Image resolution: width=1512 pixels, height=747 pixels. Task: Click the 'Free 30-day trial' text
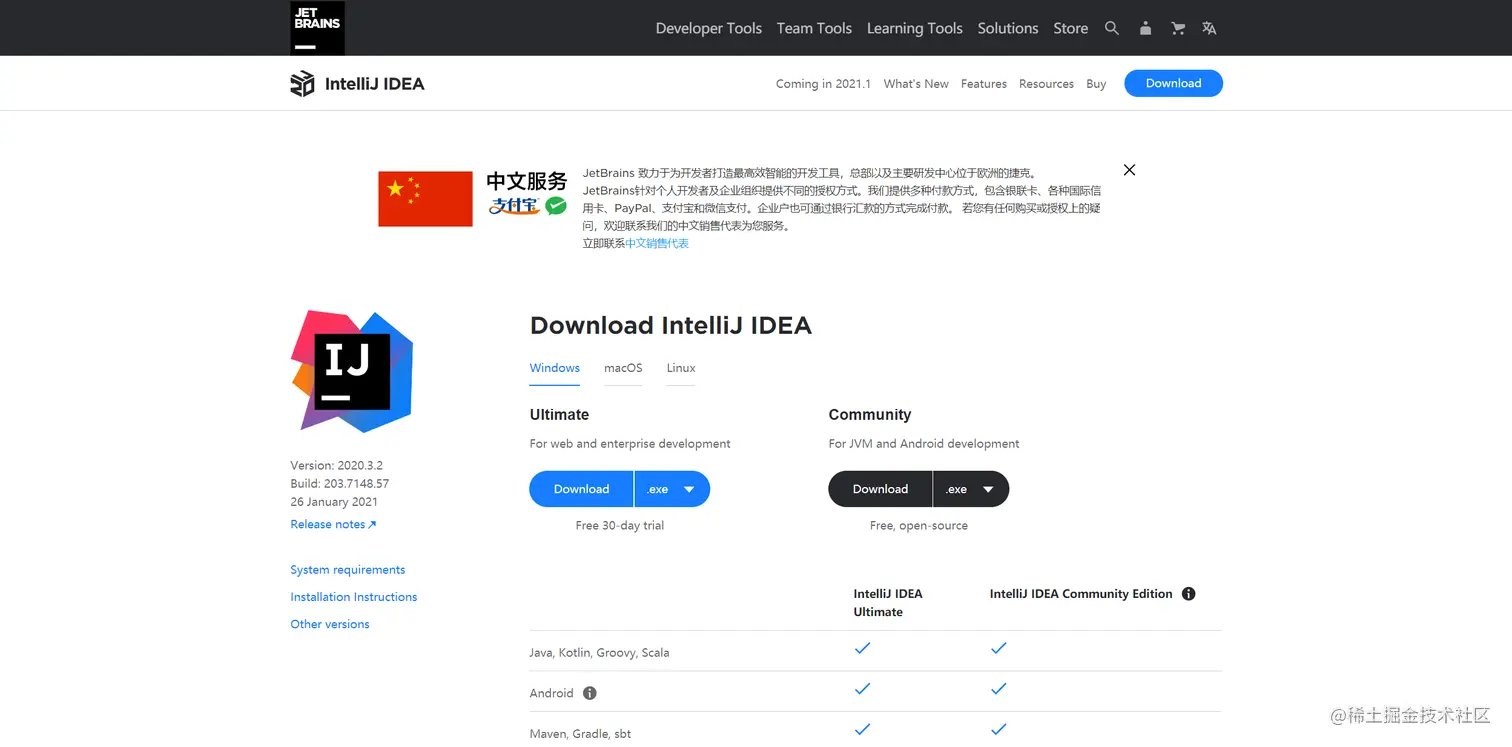click(619, 526)
